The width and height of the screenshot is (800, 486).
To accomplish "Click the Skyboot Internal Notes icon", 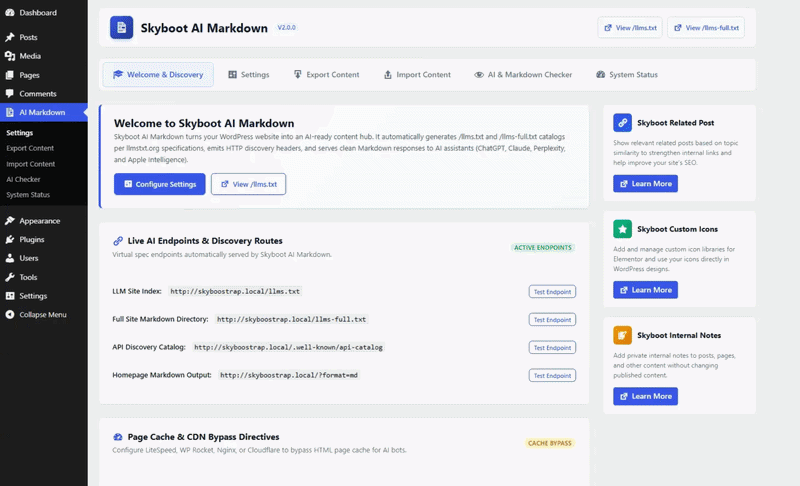I will [622, 335].
